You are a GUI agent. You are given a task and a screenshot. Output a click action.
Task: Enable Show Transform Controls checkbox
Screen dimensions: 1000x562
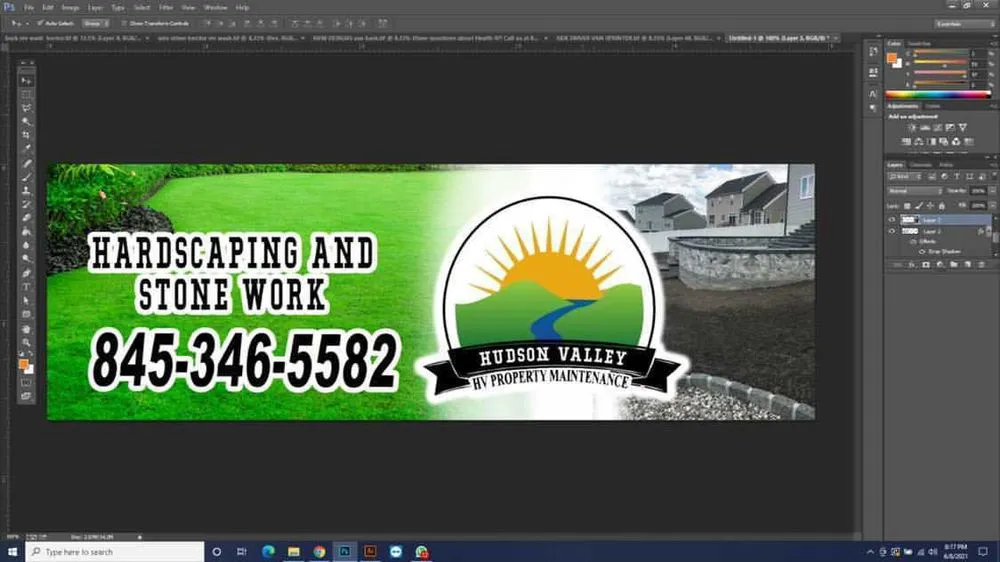[x=124, y=24]
